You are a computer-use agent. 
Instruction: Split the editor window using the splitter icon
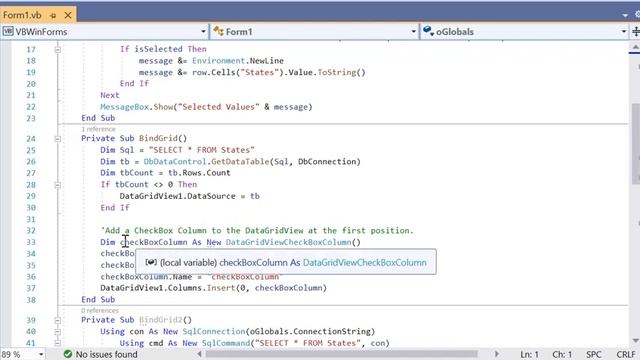636,32
